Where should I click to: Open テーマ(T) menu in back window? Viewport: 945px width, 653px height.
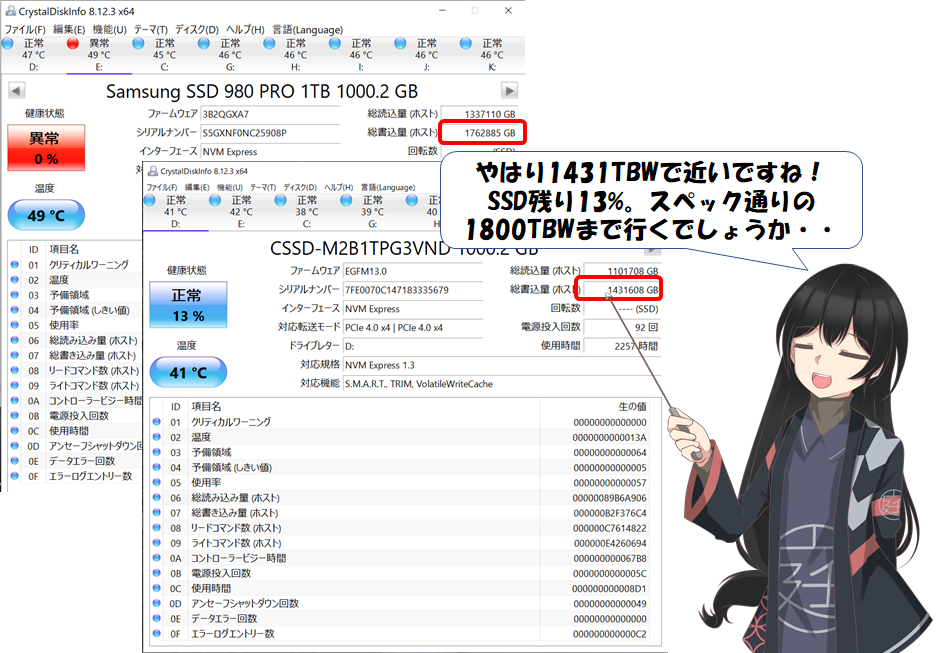[151, 30]
